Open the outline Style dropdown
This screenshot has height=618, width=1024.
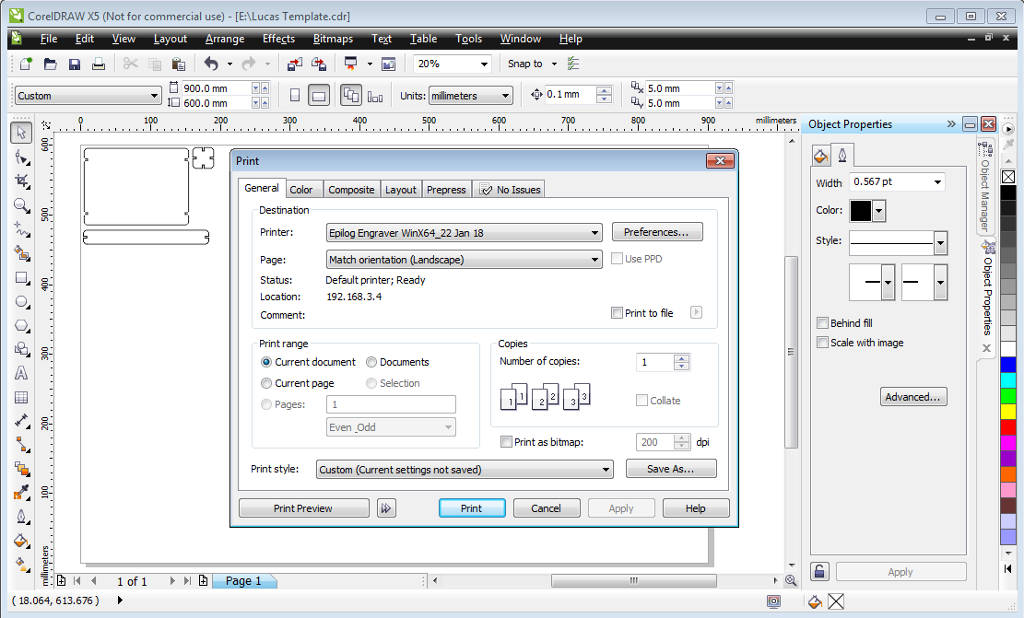940,244
